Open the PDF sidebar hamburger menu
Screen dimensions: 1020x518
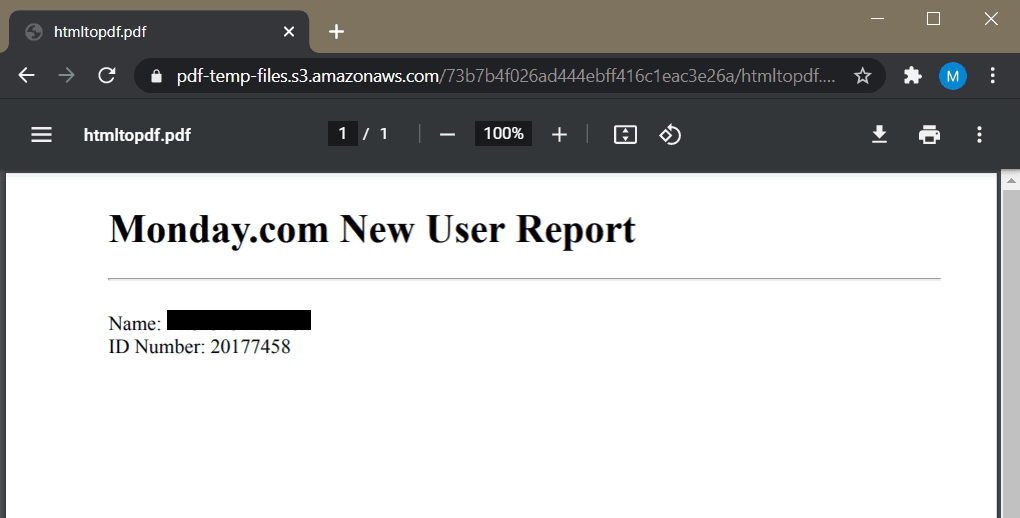coord(41,134)
